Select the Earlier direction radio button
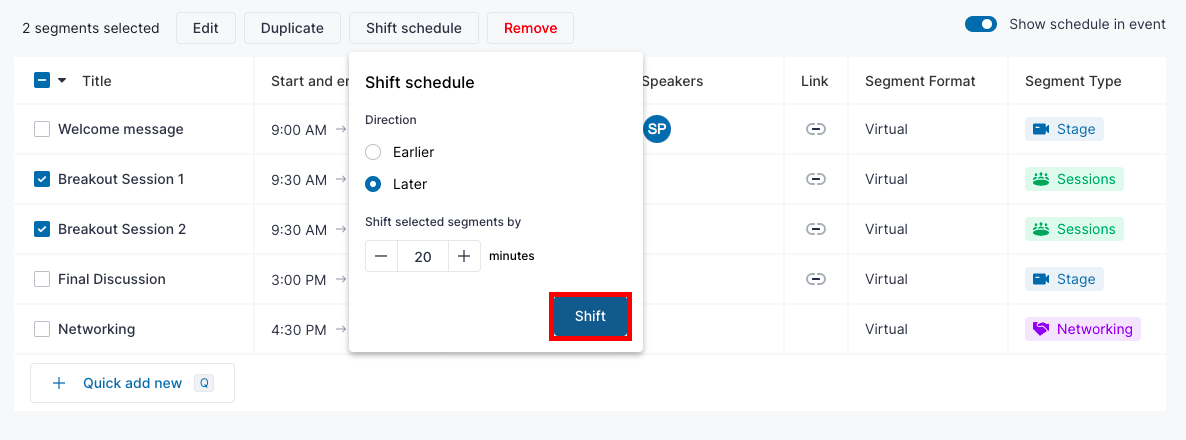The width and height of the screenshot is (1186, 440). (x=373, y=152)
